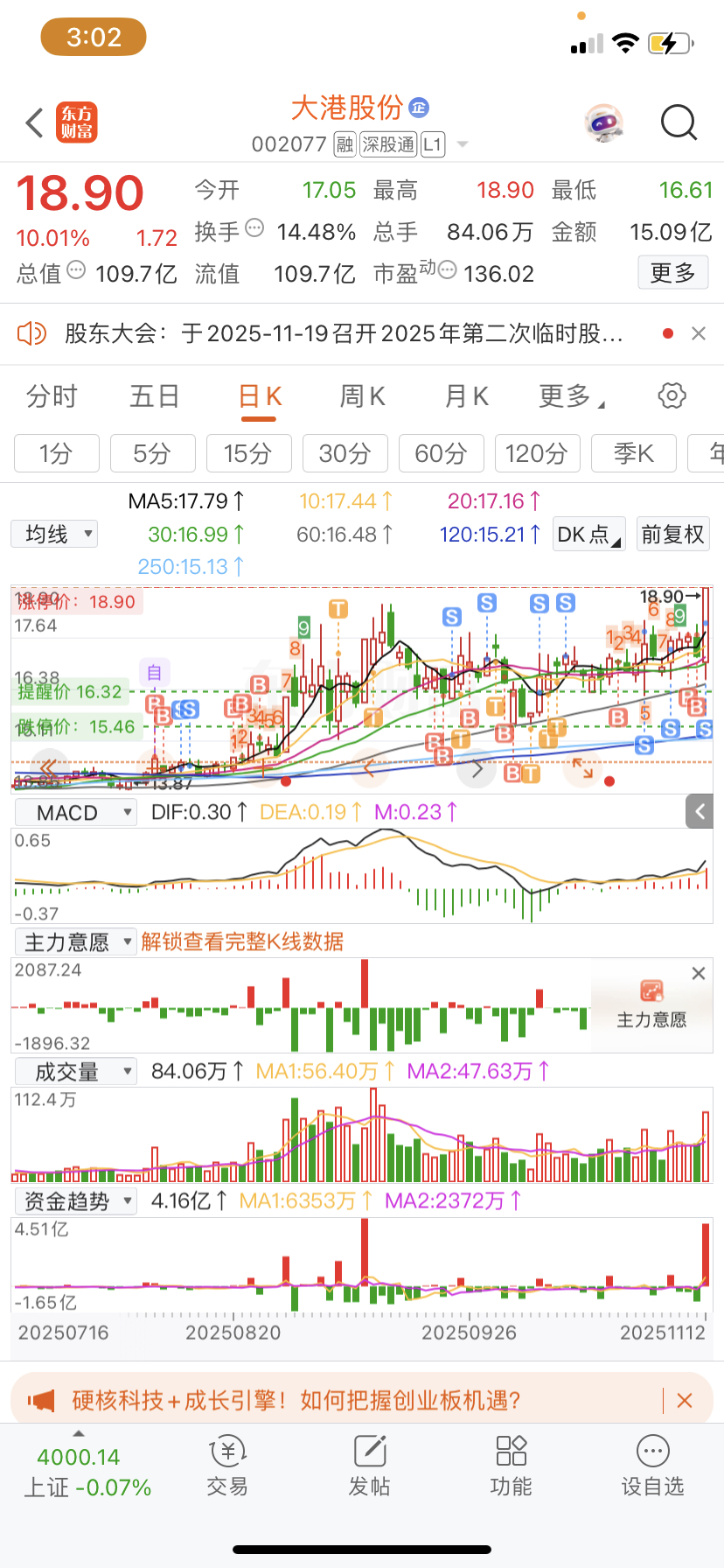Open the MACD indicator dropdown
The width and height of the screenshot is (724, 1568).
76,813
